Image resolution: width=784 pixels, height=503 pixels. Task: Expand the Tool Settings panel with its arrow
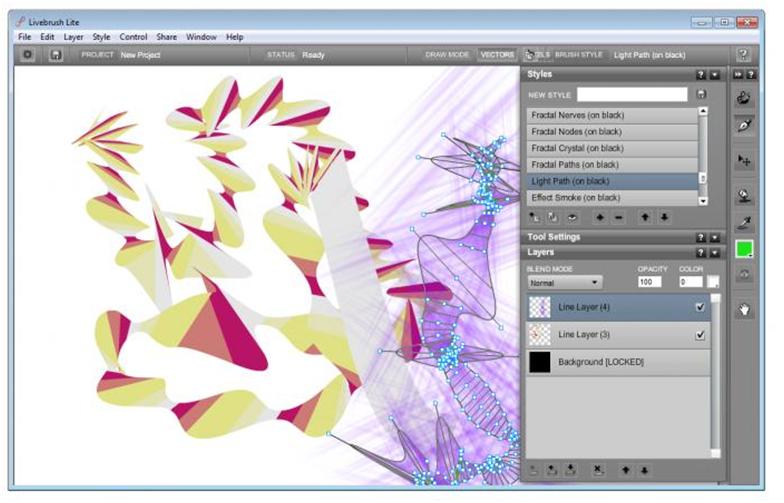(x=715, y=238)
